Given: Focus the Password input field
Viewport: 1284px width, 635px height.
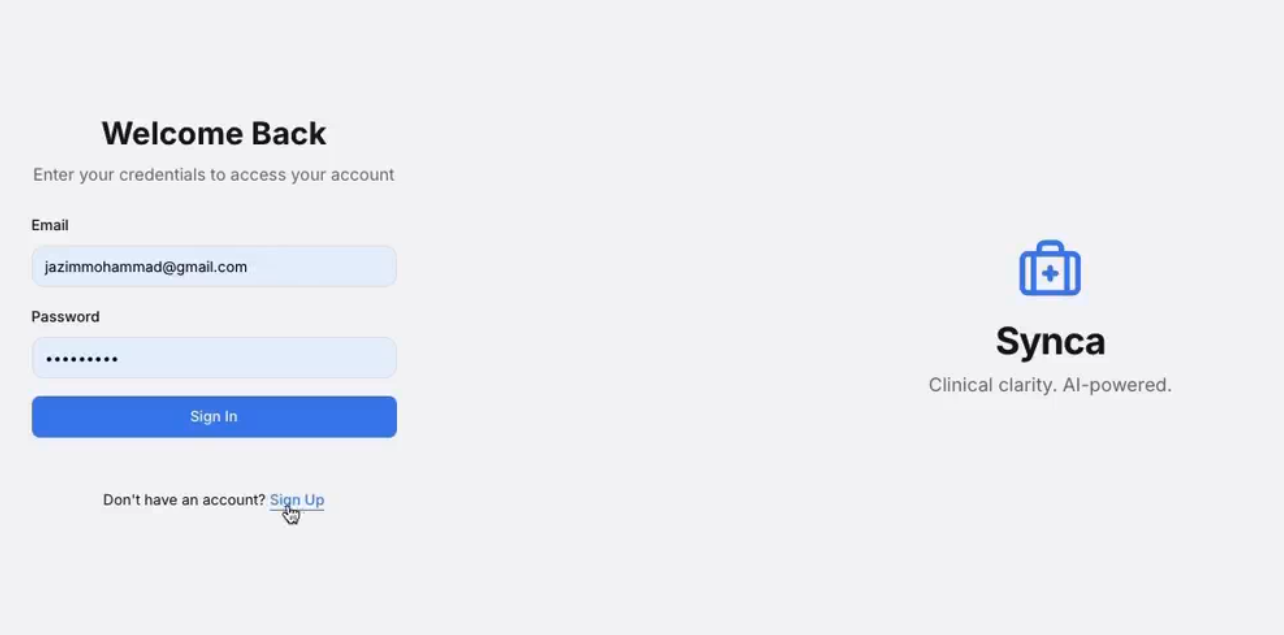Looking at the screenshot, I should [214, 358].
